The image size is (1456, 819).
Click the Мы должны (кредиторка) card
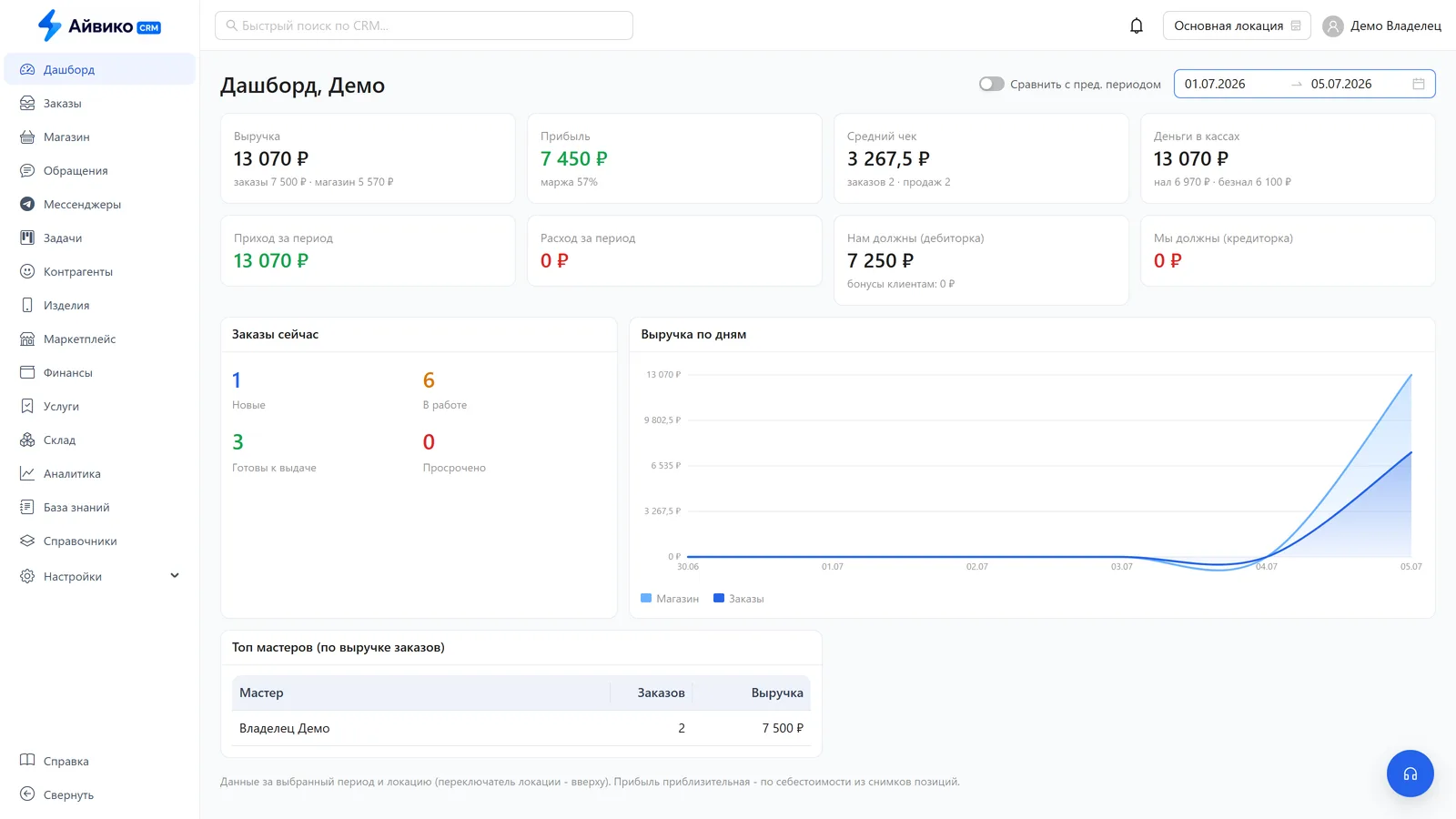(x=1288, y=251)
